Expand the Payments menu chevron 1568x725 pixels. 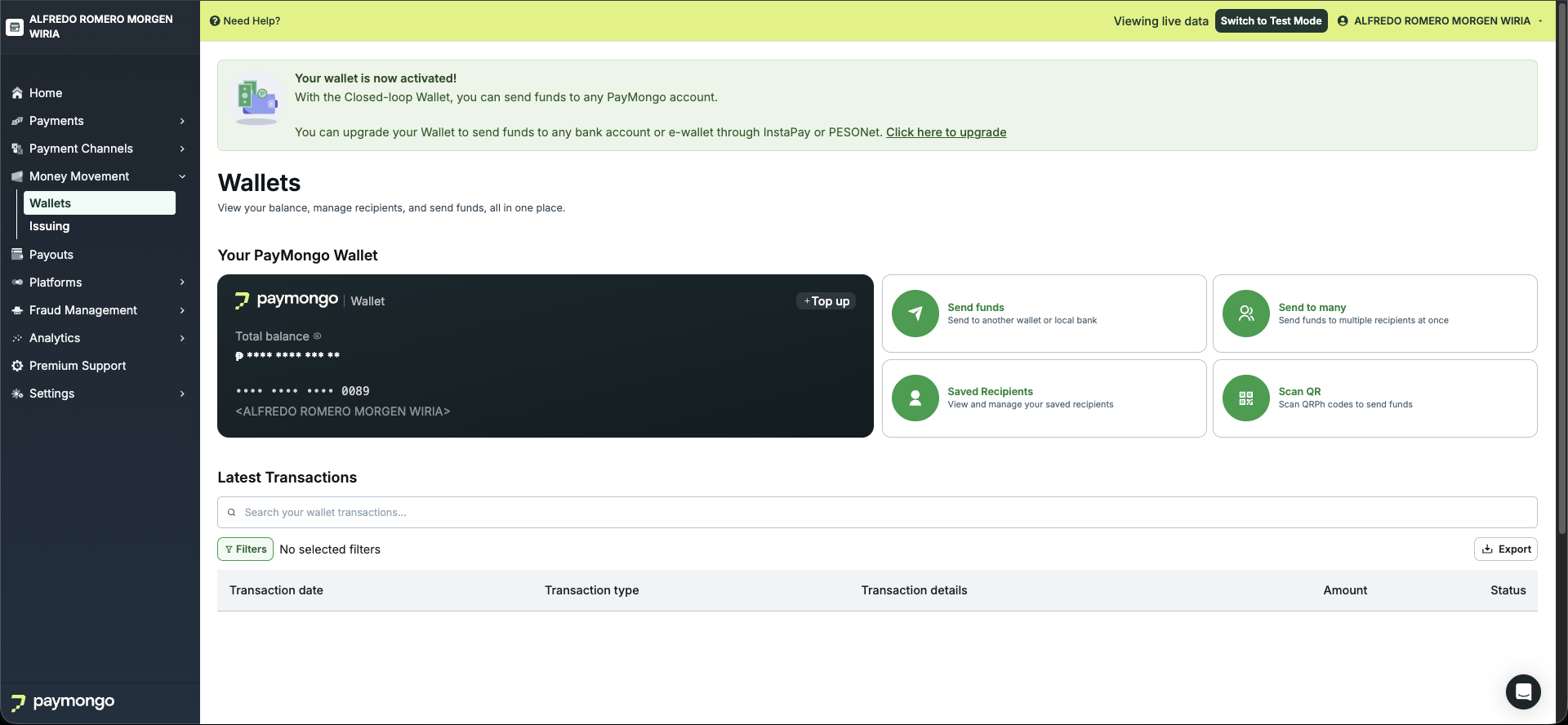click(x=182, y=121)
